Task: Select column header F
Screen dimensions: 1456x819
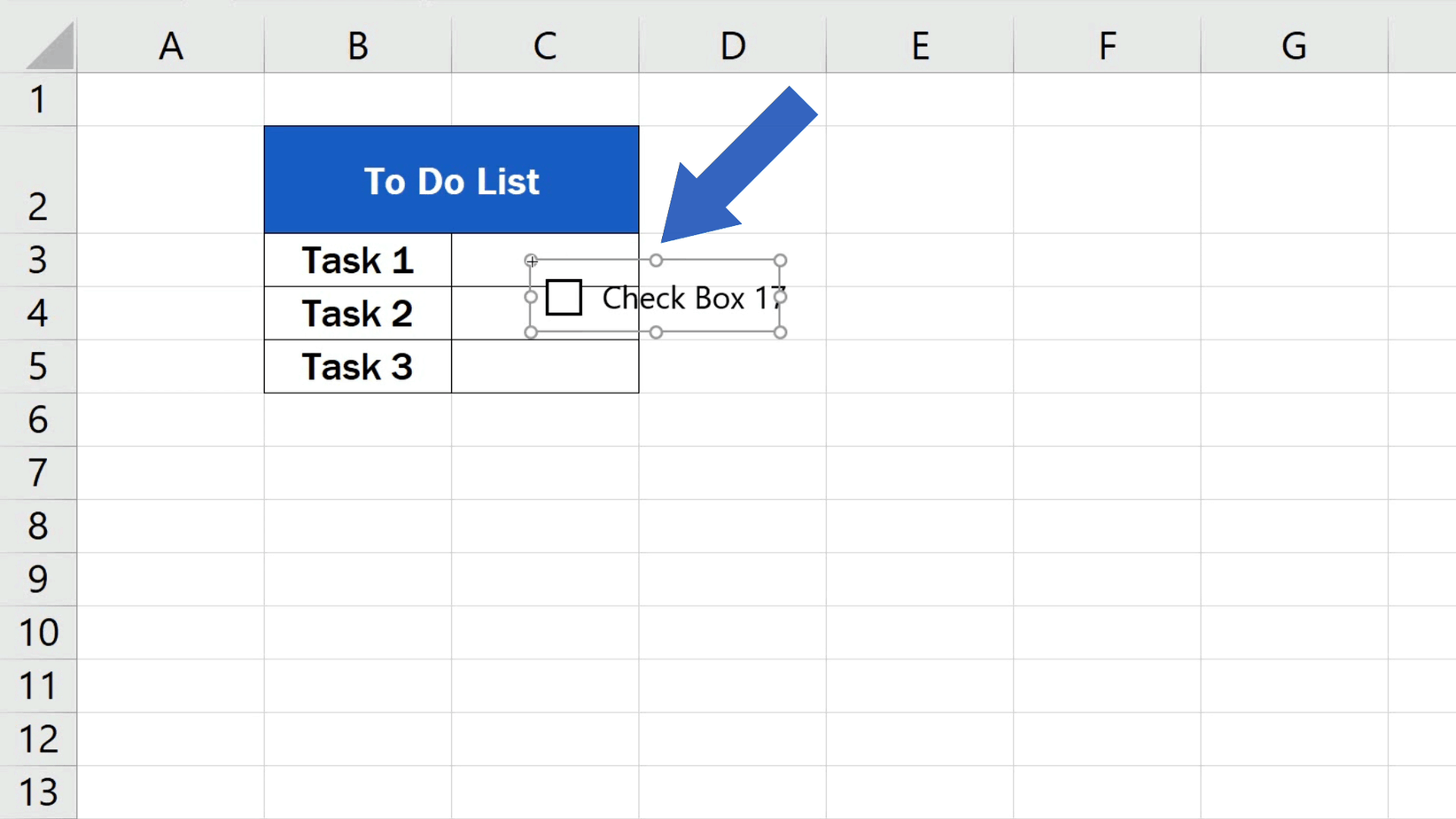Action: coord(1107,44)
